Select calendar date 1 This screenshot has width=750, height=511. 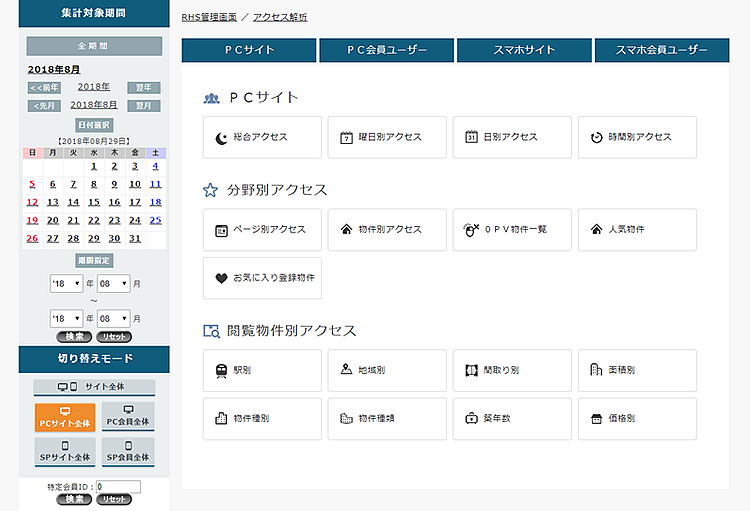pos(94,167)
